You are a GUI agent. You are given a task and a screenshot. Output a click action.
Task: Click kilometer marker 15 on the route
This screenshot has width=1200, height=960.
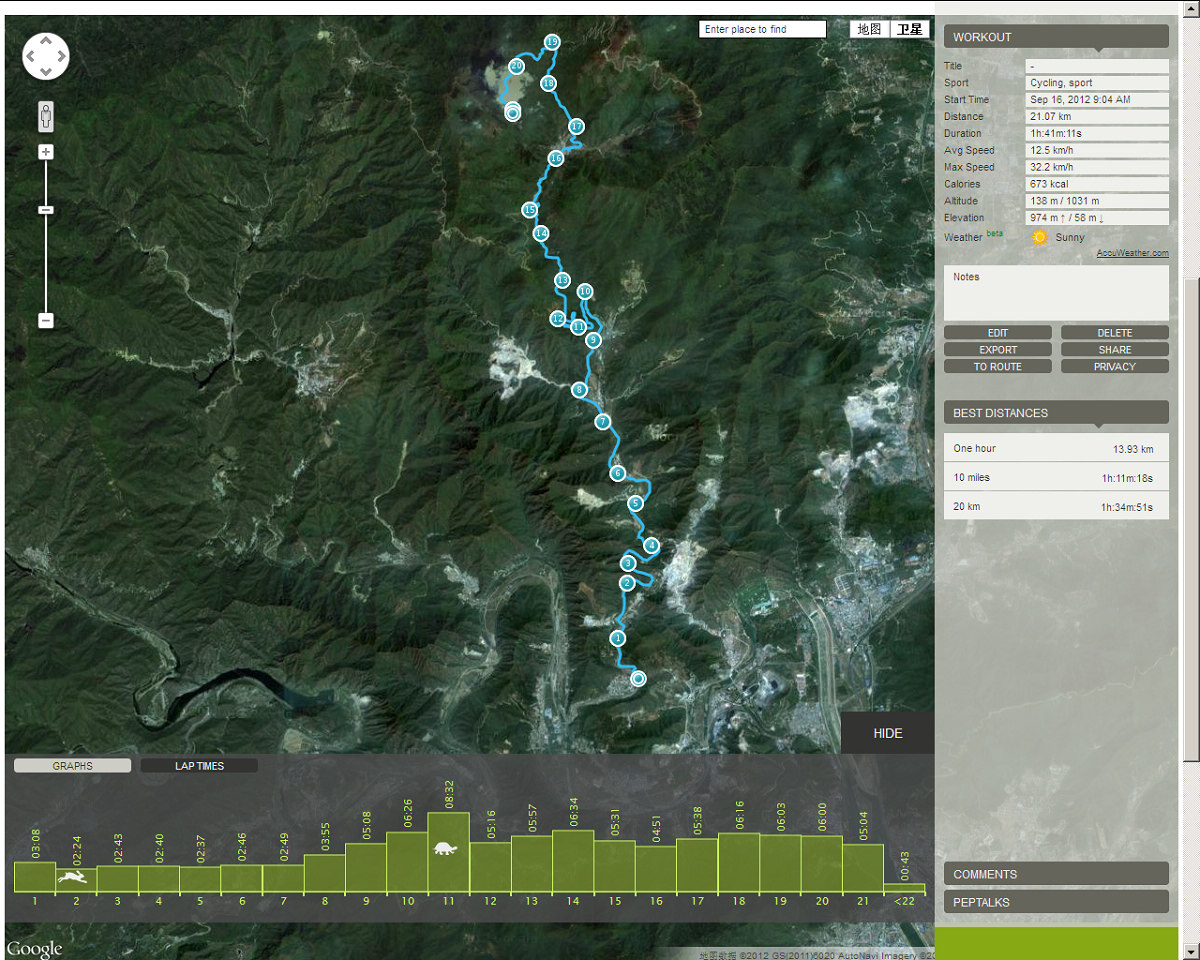pyautogui.click(x=530, y=210)
